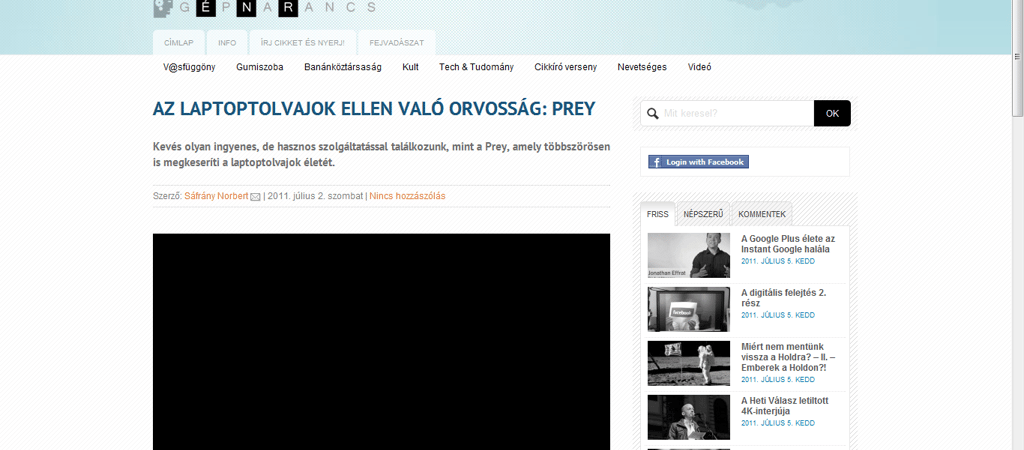
Task: Open the Info tab
Action: point(227,43)
